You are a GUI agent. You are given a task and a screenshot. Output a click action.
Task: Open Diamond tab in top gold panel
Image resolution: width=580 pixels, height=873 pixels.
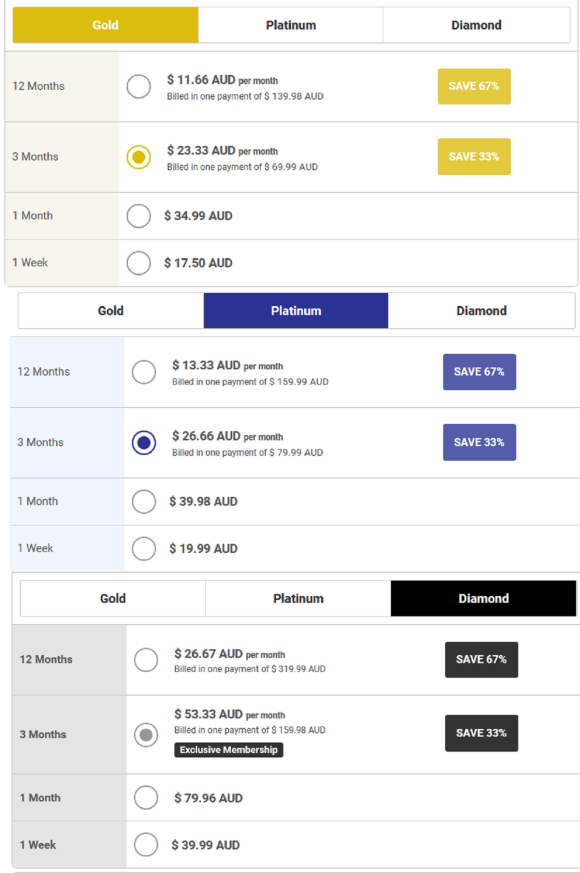coord(476,25)
